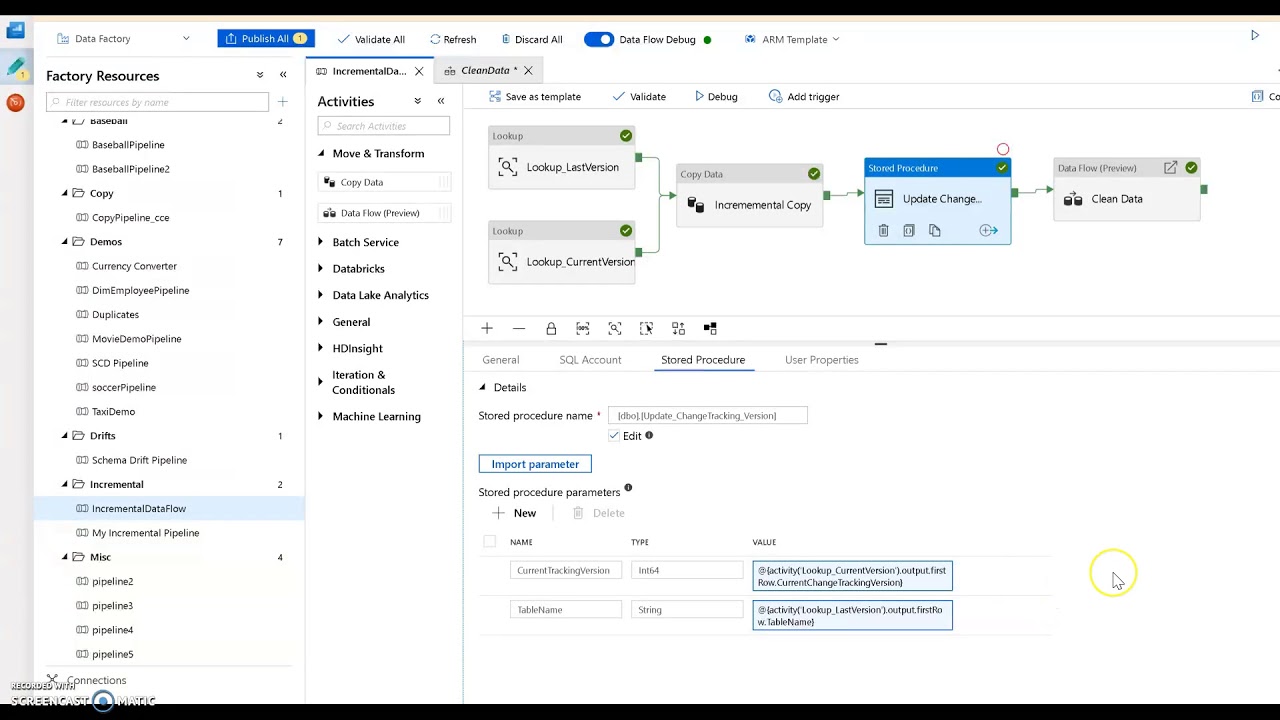Auto-align activities on canvas
Viewport: 1280px width, 720px height.
tap(678, 328)
